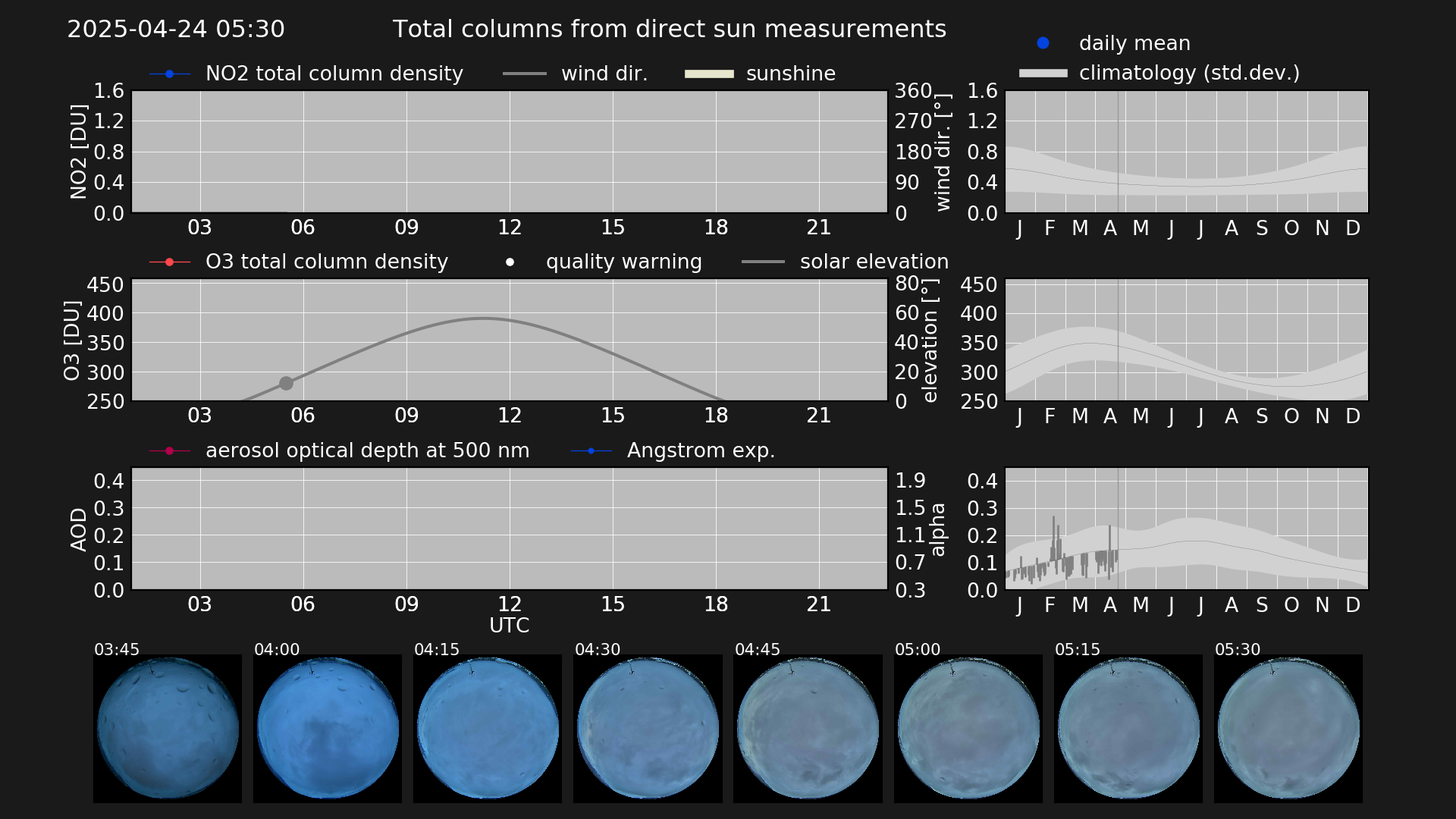1456x819 pixels.
Task: Click the gray solar elevation legend line
Action: pos(763,262)
